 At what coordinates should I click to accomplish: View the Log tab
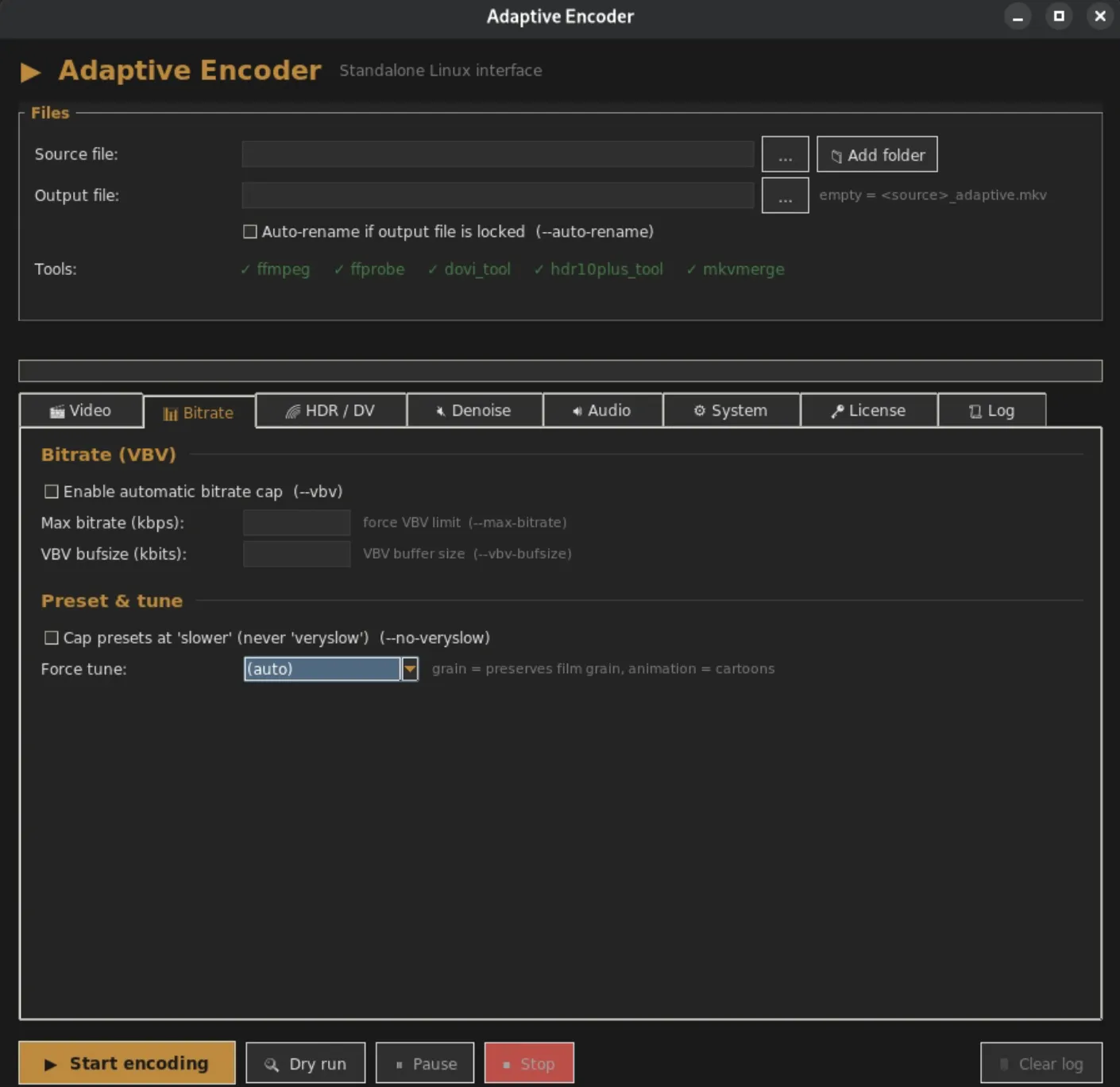[x=992, y=411]
